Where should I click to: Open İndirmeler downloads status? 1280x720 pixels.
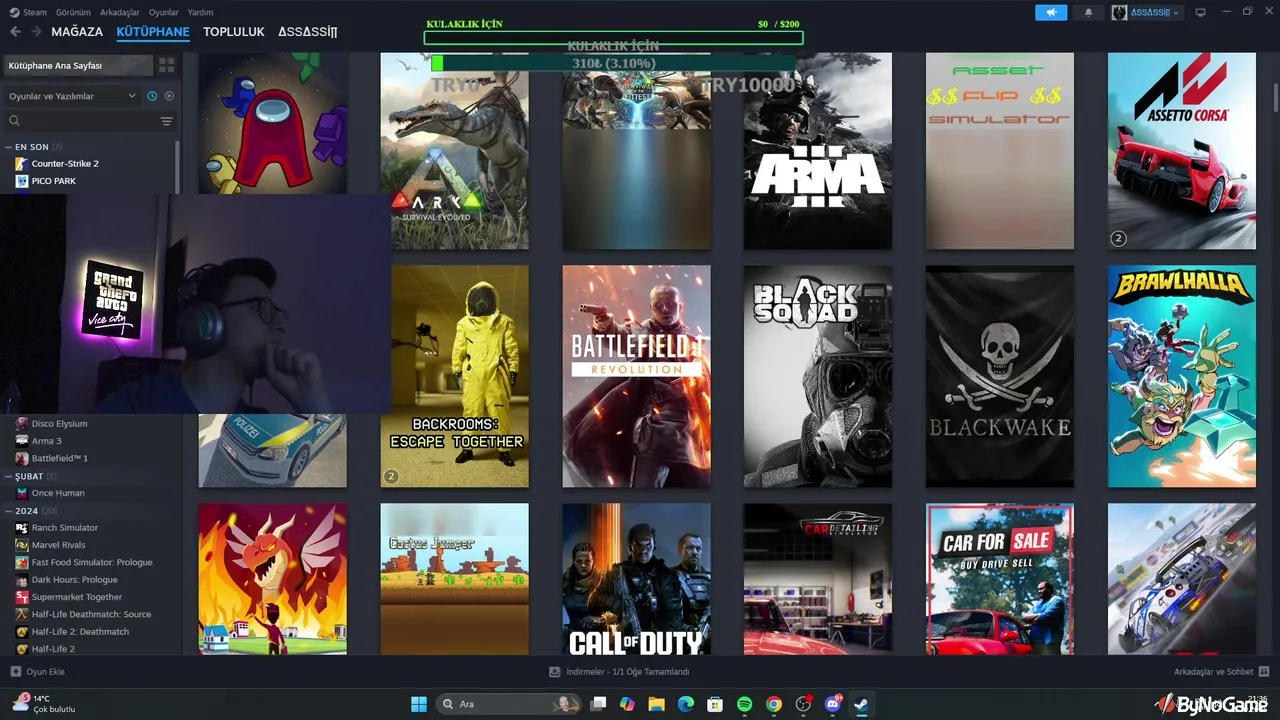tap(619, 672)
